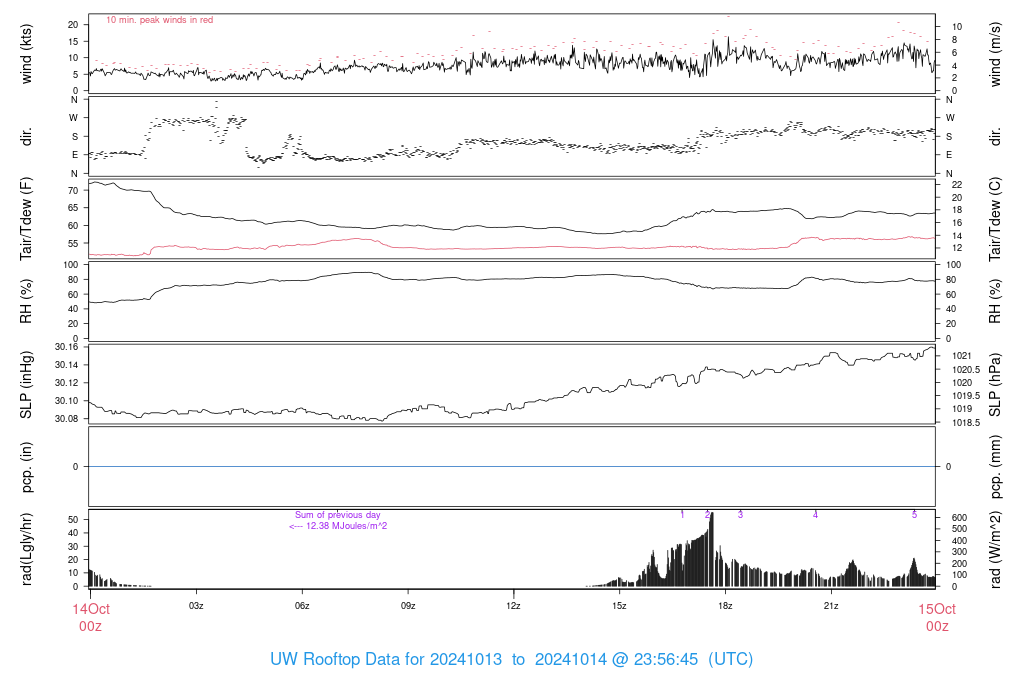Click the 06z time axis tick label
Screen dimensions: 1024x700
[x=302, y=606]
